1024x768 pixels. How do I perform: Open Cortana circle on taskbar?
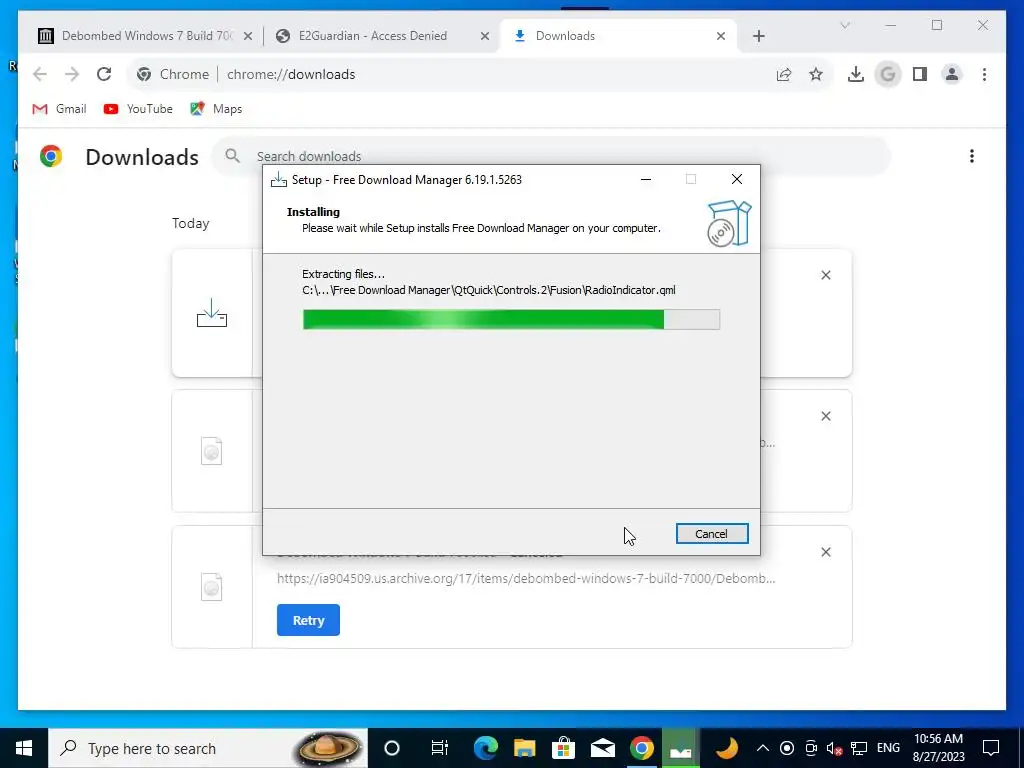[x=392, y=748]
